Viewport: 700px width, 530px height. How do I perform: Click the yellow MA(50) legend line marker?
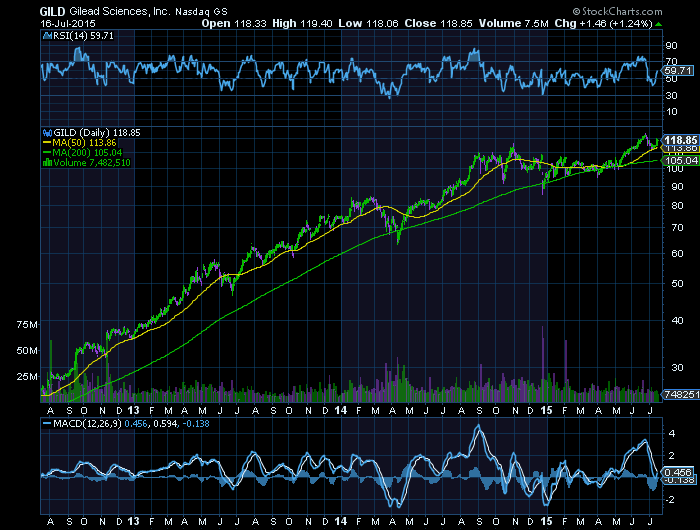pos(47,143)
